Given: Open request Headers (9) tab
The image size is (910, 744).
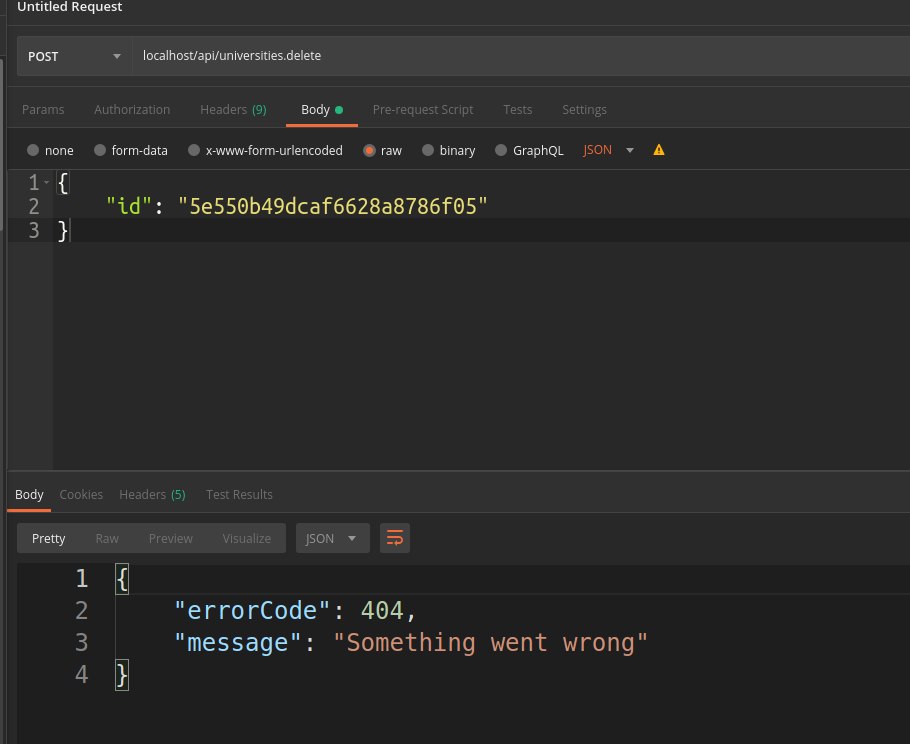Looking at the screenshot, I should [233, 109].
